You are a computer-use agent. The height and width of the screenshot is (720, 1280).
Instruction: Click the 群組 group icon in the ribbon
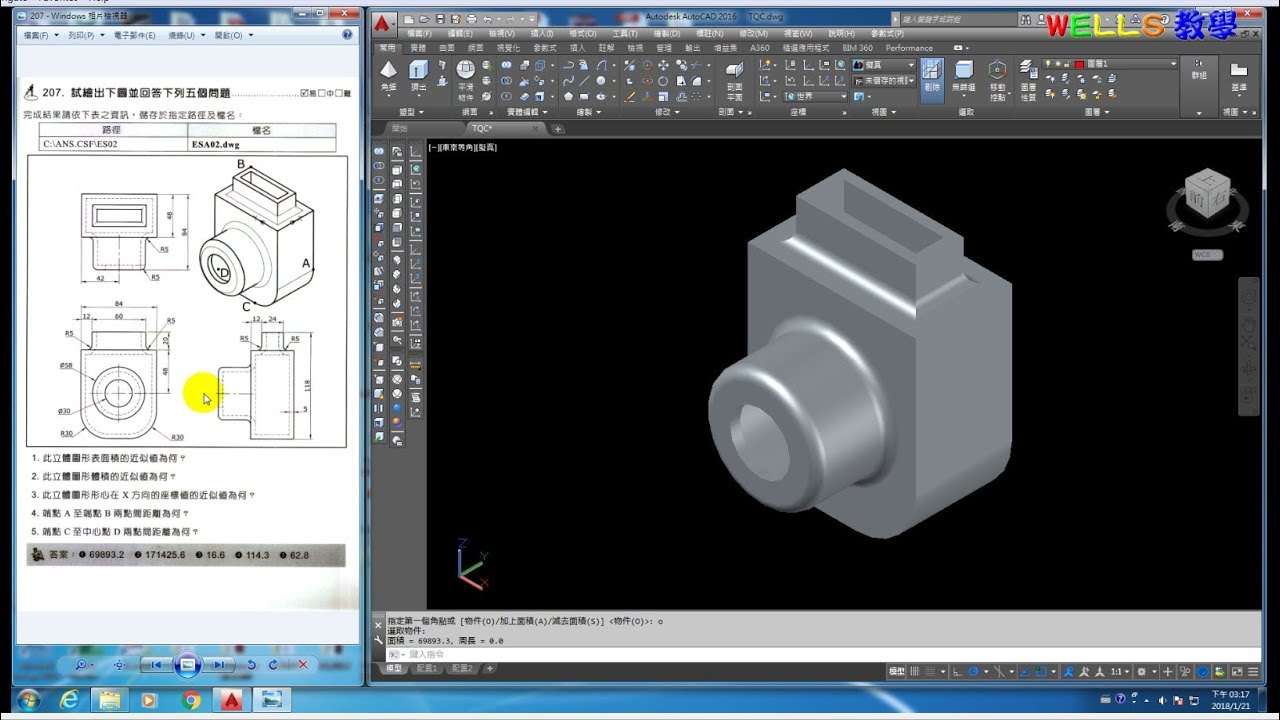[1199, 68]
